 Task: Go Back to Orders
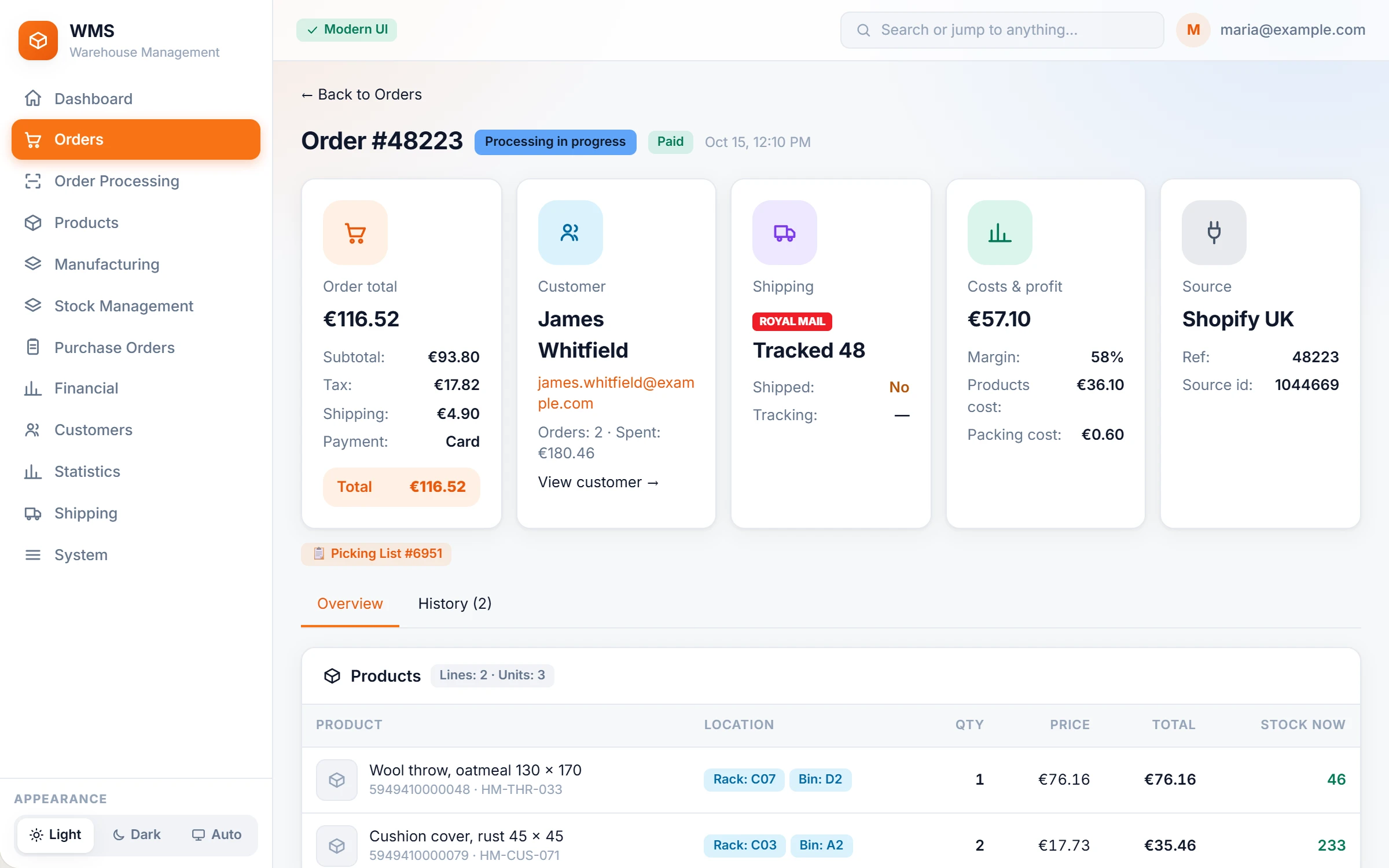(x=362, y=94)
